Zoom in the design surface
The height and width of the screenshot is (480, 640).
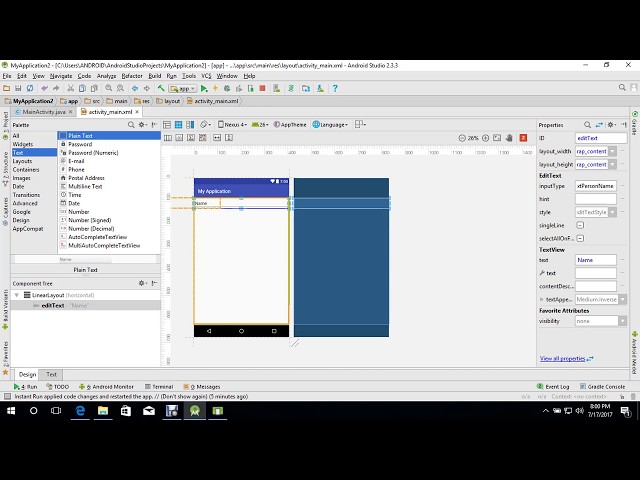[x=485, y=138]
